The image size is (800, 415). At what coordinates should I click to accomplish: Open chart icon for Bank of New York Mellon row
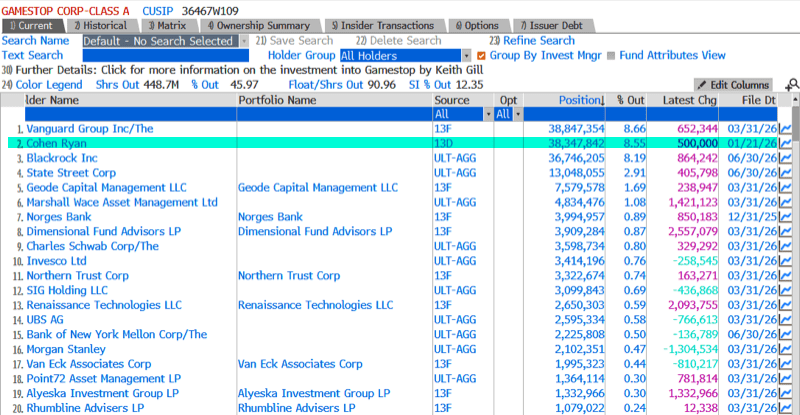point(786,334)
